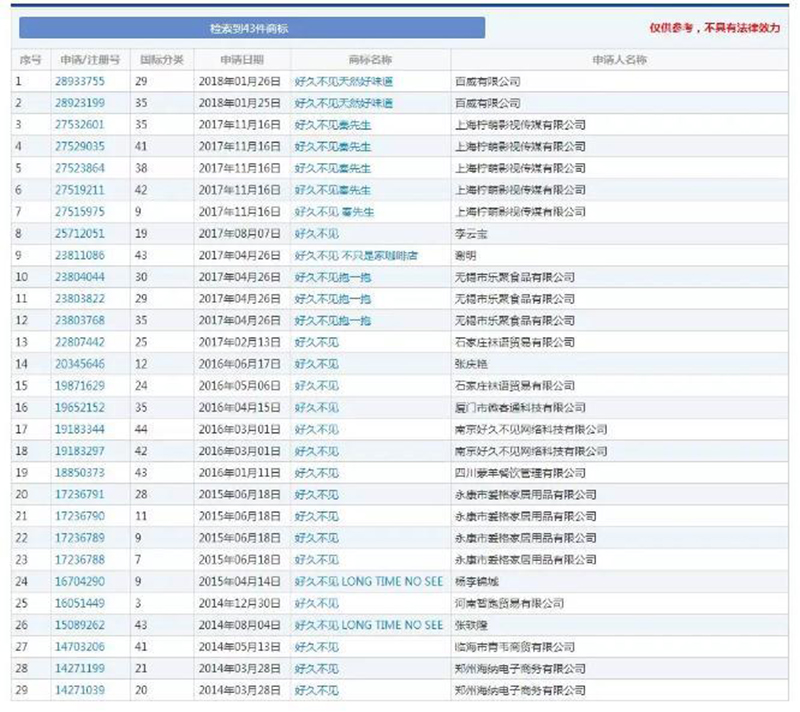Sort by 申请日期 column header
Viewport: 800px width, 712px height.
(x=240, y=60)
